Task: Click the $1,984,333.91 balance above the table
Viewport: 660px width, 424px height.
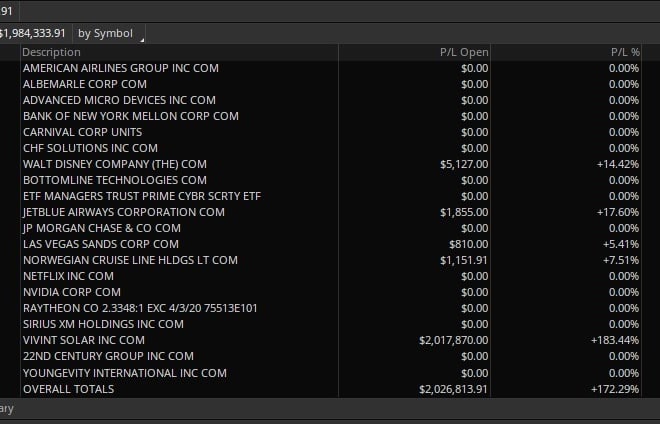Action: [33, 33]
